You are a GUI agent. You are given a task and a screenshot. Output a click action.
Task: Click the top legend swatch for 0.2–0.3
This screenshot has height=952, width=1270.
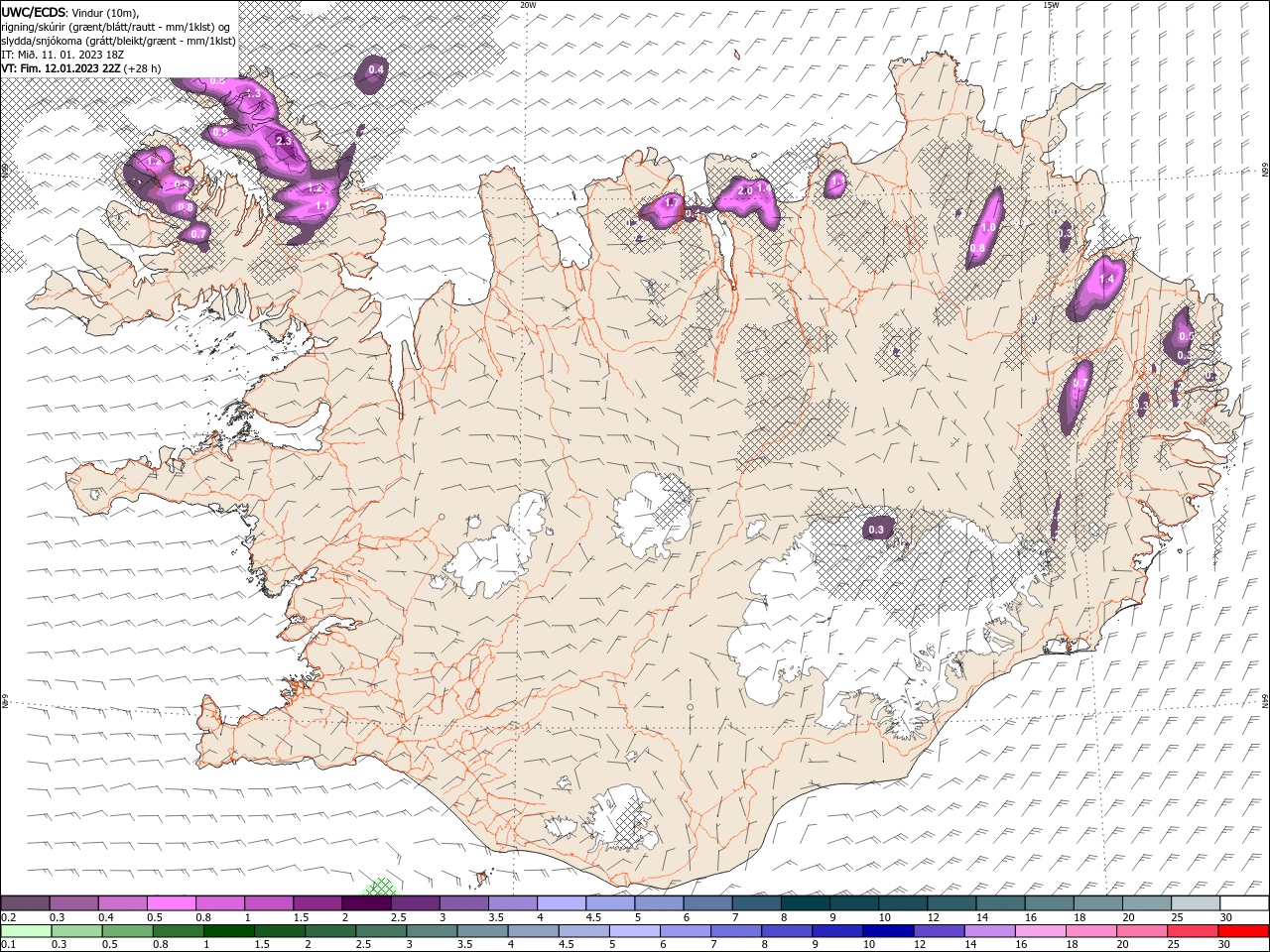[x=25, y=903]
